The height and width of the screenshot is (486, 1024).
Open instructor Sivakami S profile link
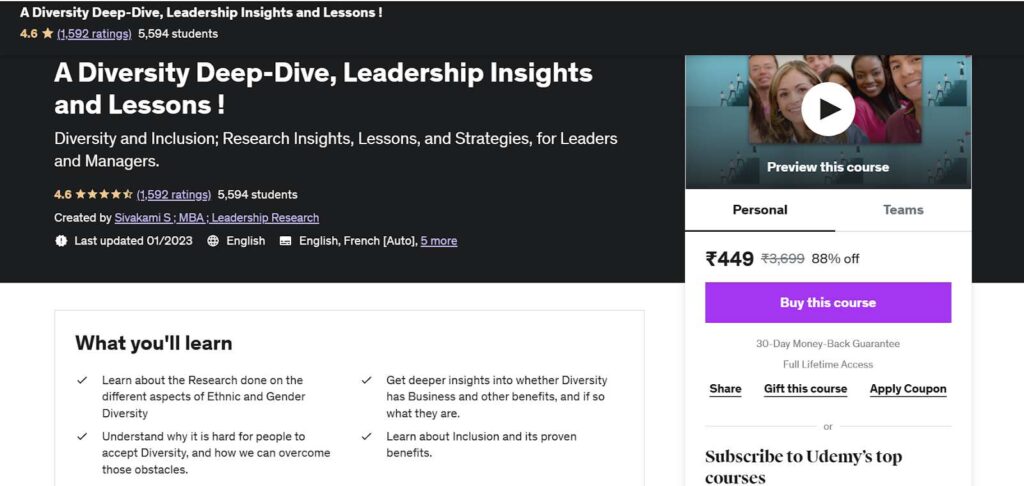(x=217, y=218)
